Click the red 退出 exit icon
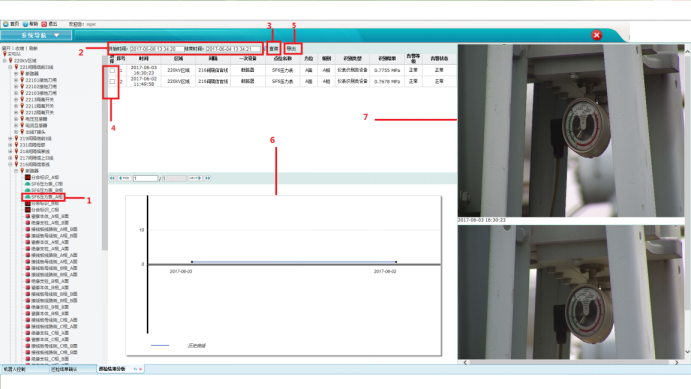 pyautogui.click(x=44, y=24)
